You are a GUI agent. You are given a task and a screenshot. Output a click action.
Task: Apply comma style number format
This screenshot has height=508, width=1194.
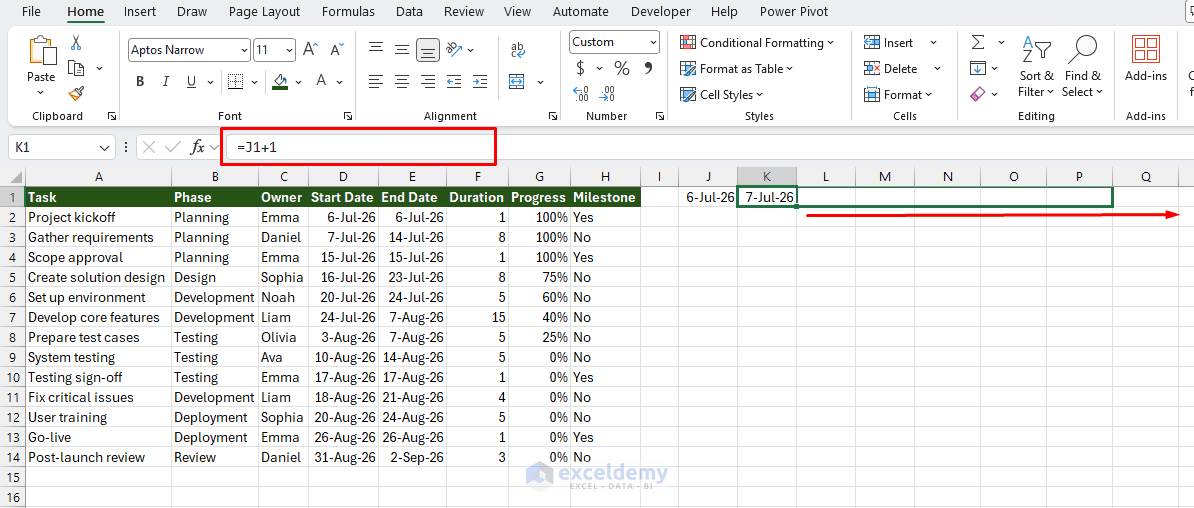(649, 69)
